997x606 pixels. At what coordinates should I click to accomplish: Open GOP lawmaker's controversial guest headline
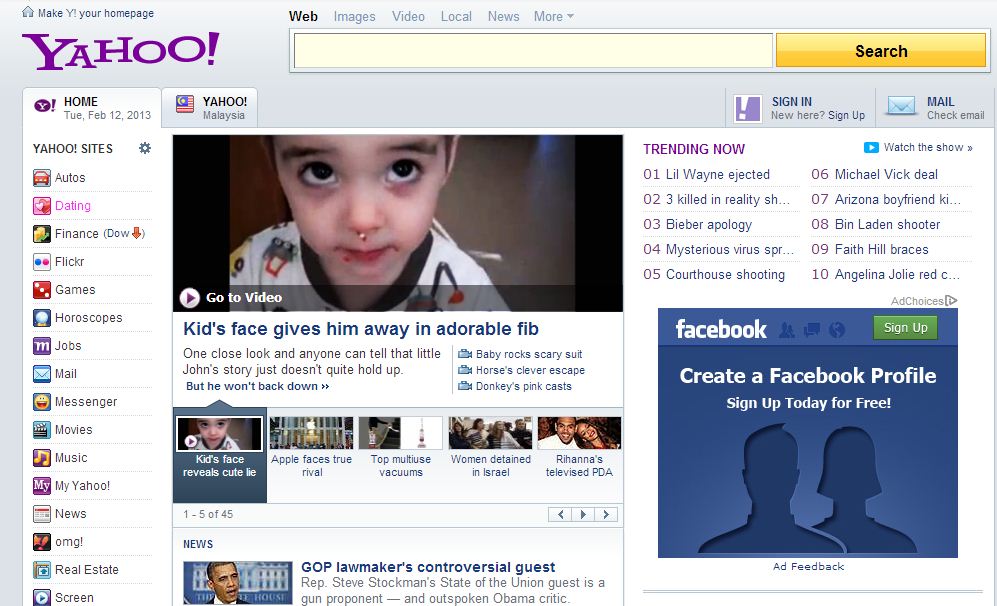(x=428, y=567)
